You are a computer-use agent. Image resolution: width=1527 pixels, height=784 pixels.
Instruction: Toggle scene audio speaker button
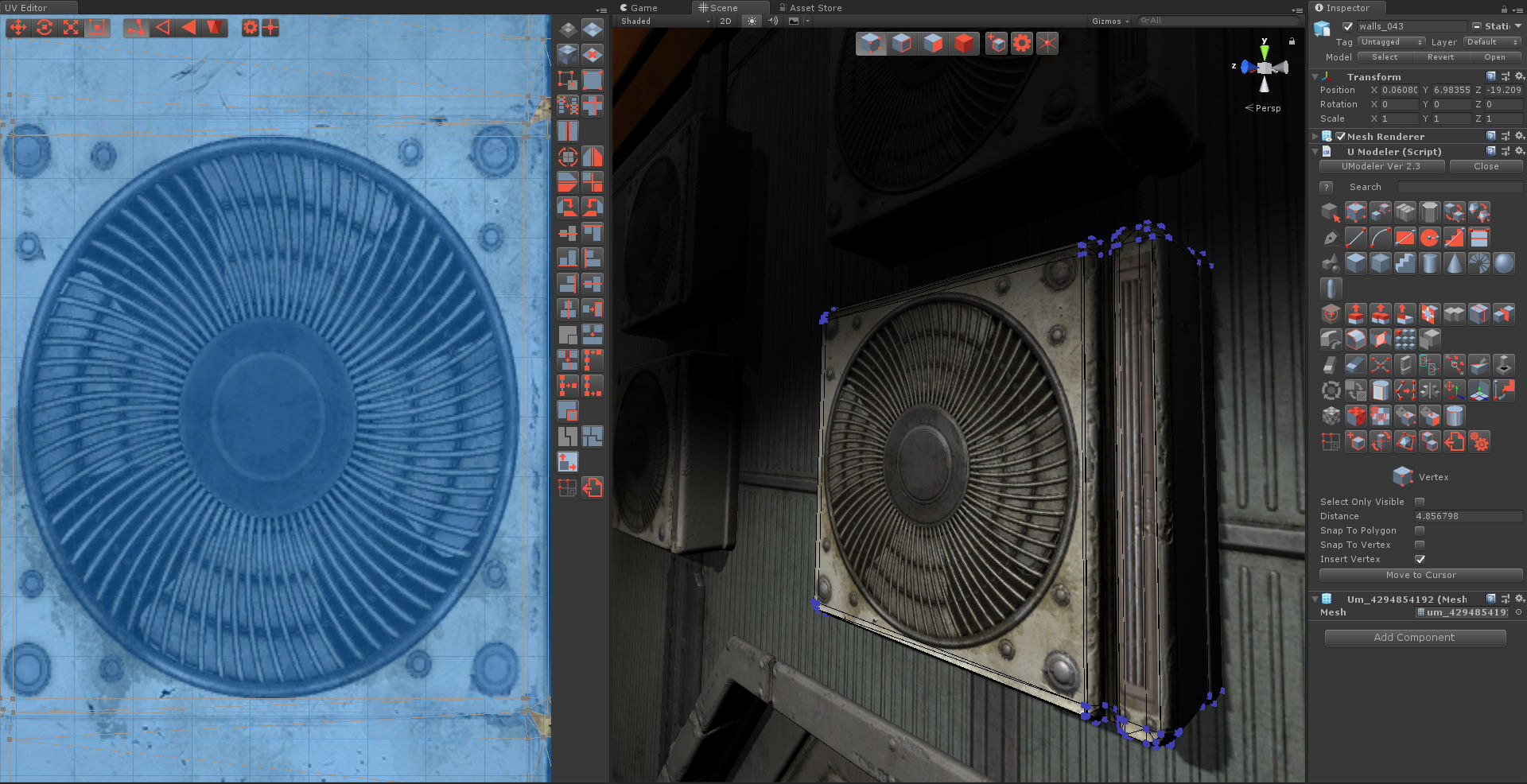click(773, 21)
